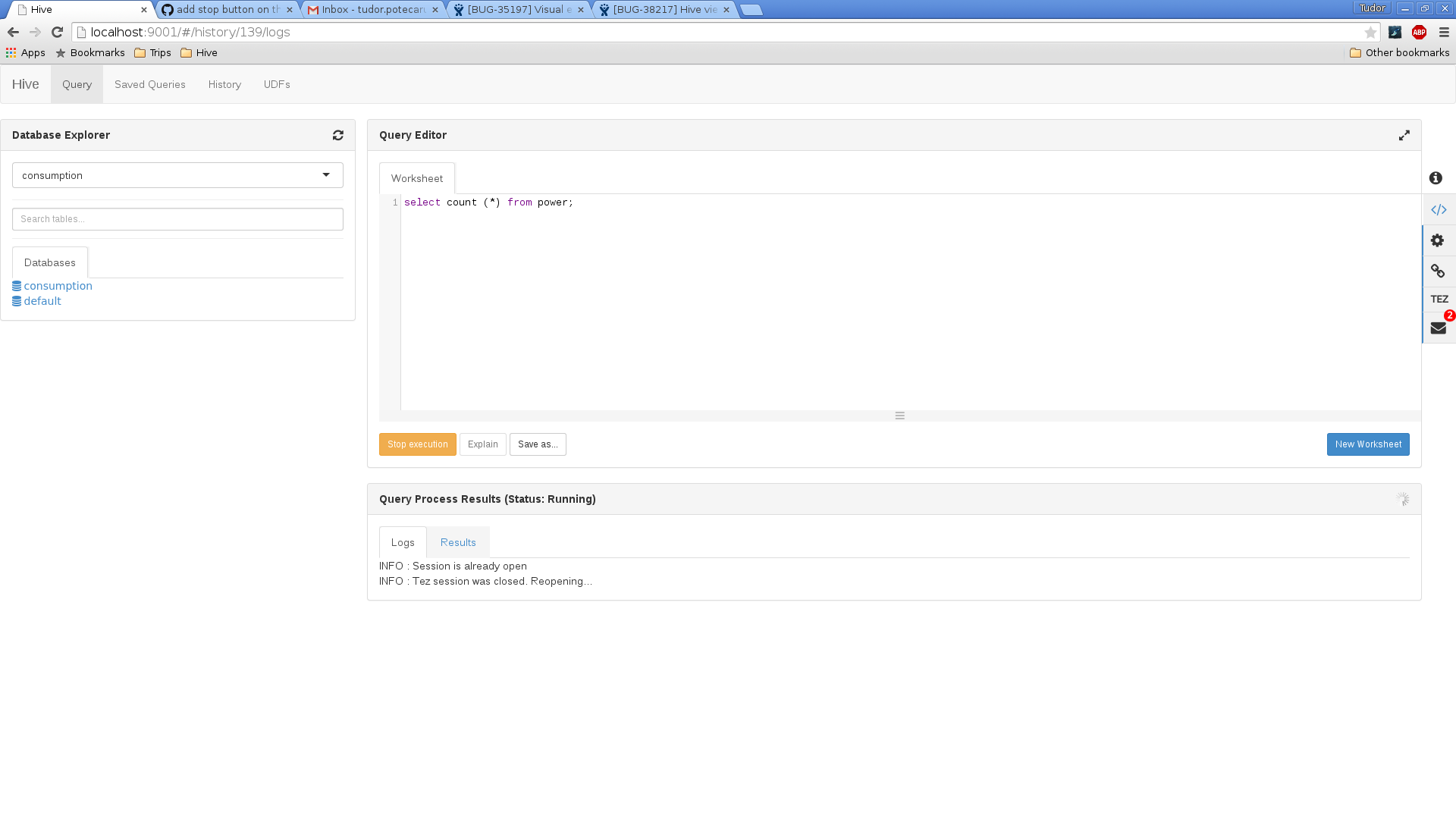Open the Chrome menu
This screenshot has width=1456, height=819.
pyautogui.click(x=1444, y=32)
